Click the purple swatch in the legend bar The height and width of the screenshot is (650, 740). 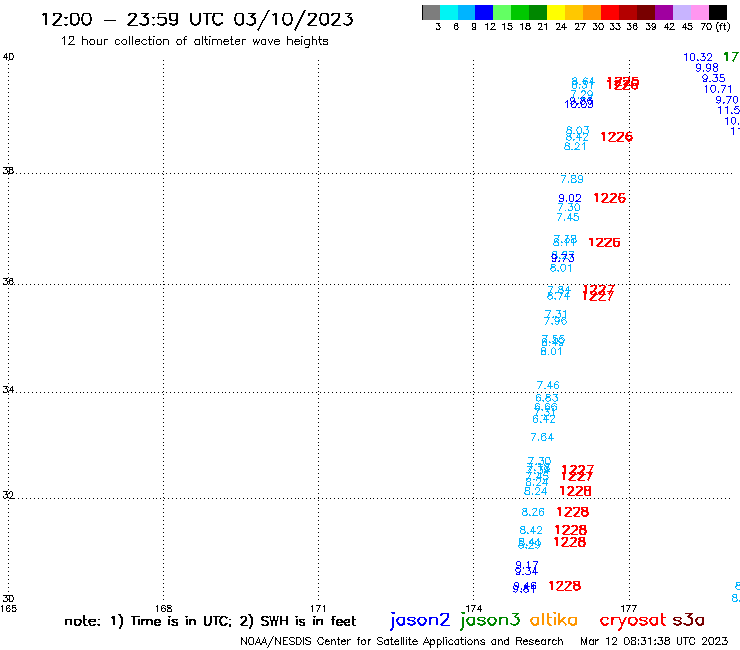pos(664,12)
